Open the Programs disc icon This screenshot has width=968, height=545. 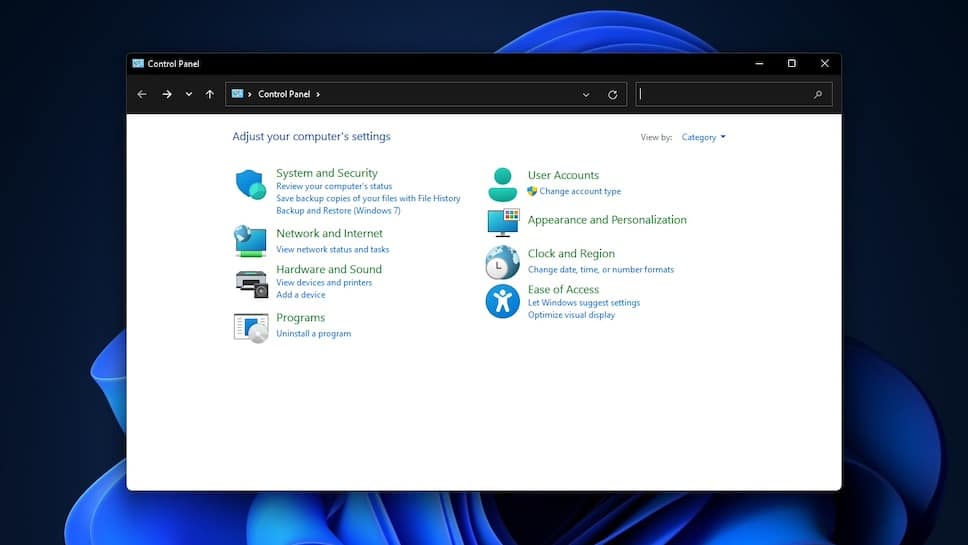tap(250, 327)
